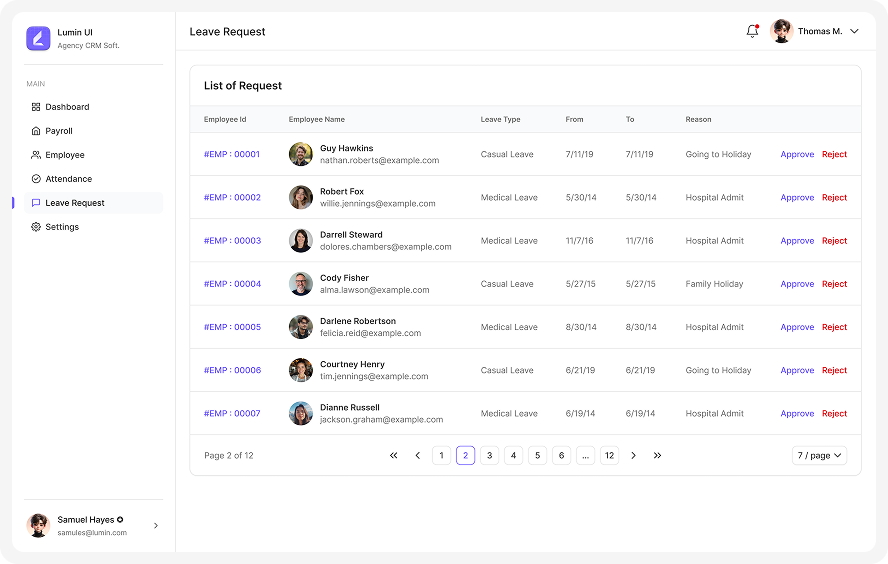Jump to first page with double arrow
888x564 pixels.
click(393, 455)
